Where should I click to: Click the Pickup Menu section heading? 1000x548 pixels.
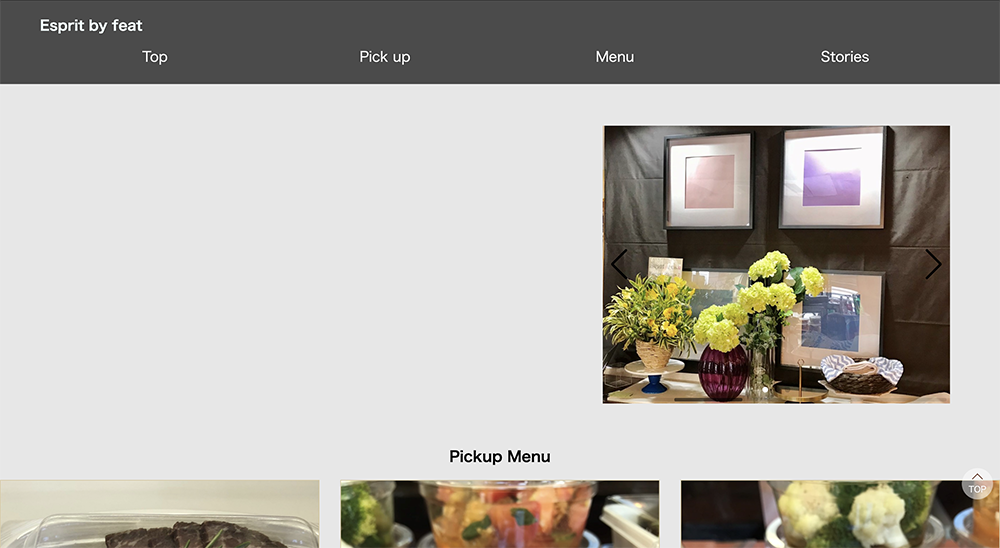499,457
